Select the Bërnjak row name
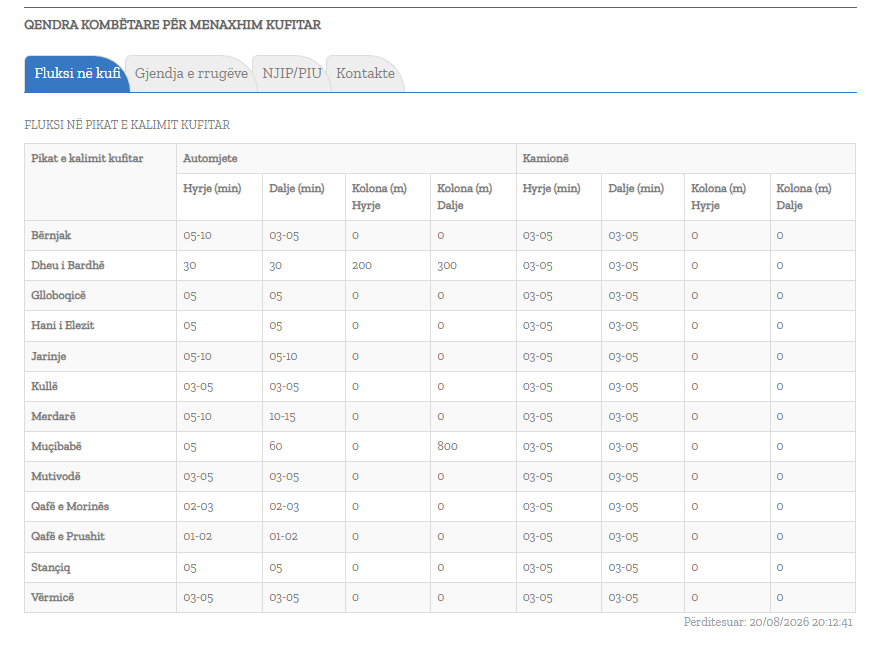874x652 pixels. tap(51, 235)
